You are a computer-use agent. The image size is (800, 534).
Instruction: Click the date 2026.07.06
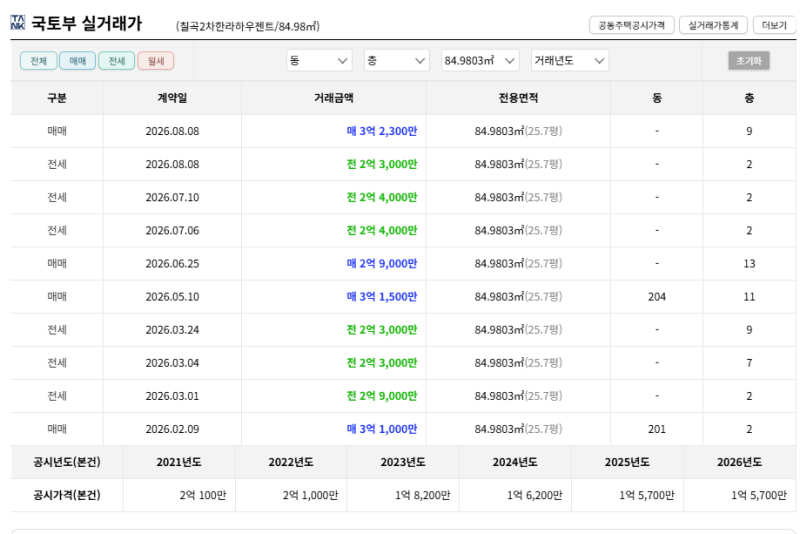(x=172, y=231)
